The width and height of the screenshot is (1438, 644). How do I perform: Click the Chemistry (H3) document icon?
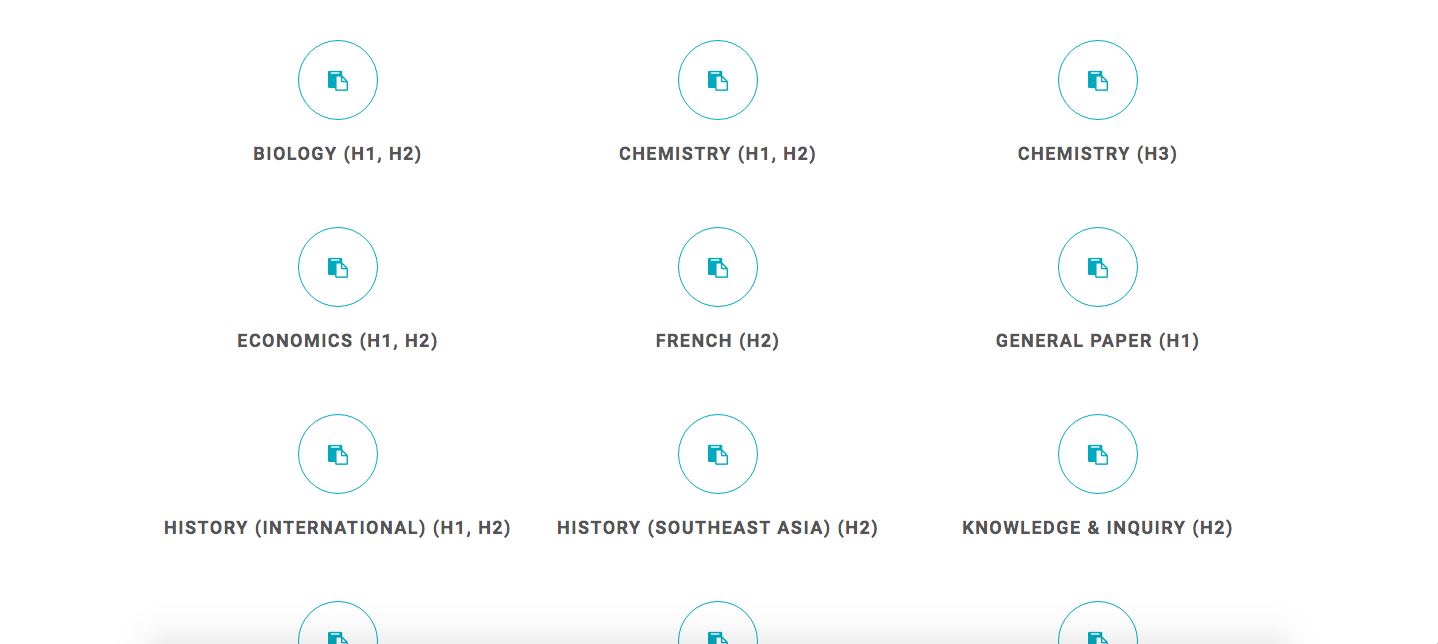click(1098, 81)
